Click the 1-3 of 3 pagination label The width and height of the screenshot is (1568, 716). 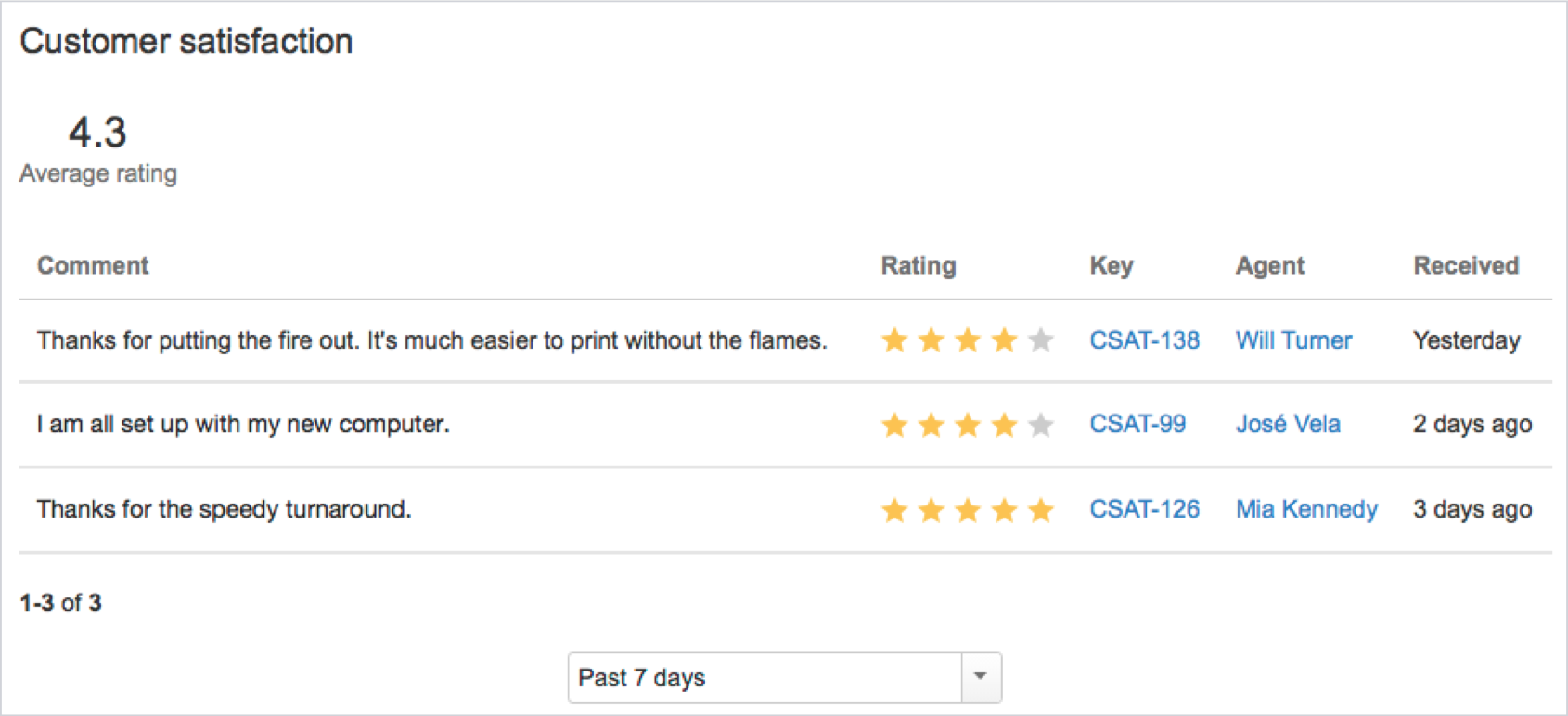[61, 602]
